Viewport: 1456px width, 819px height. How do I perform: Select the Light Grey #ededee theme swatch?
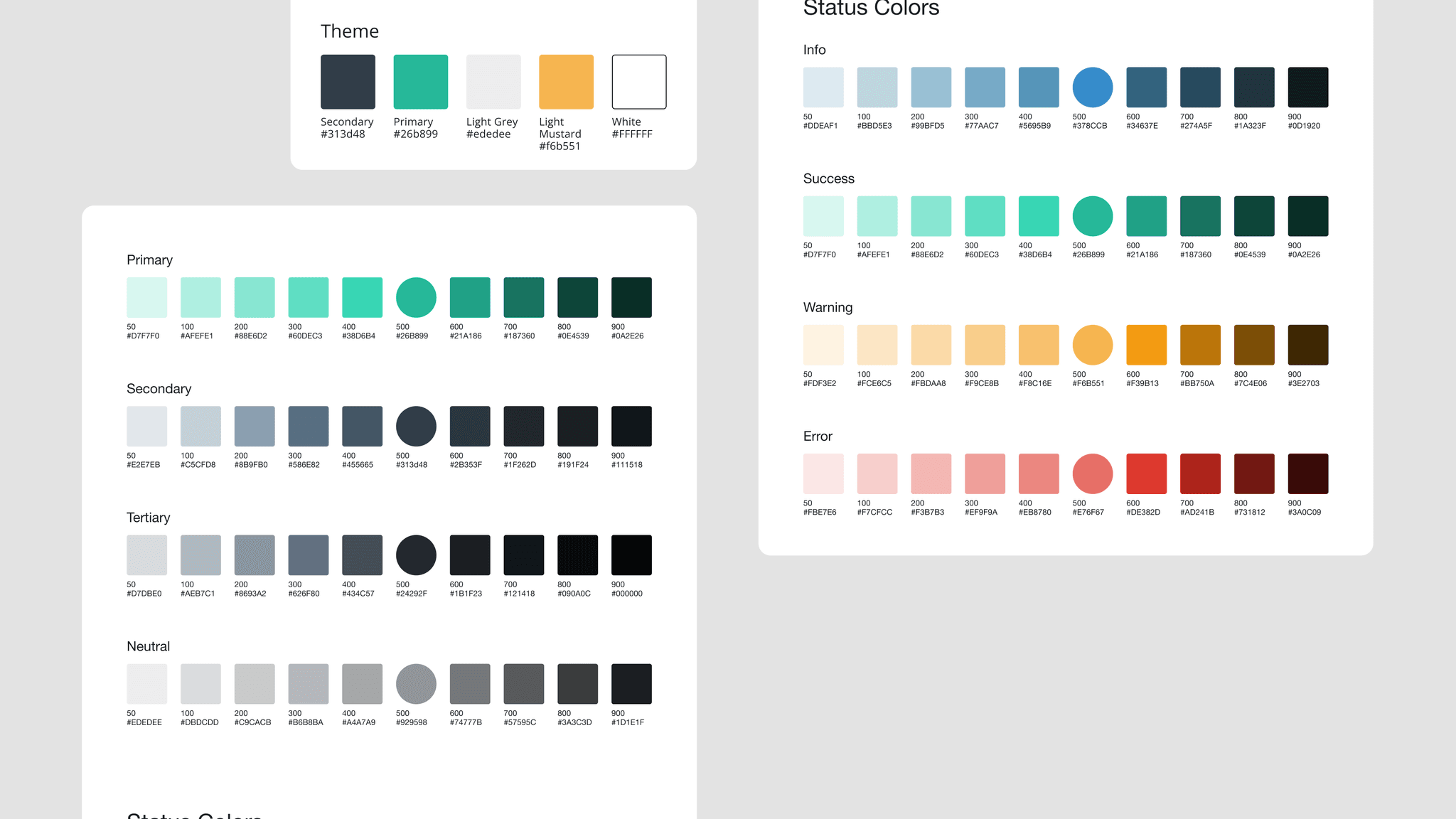pos(493,81)
